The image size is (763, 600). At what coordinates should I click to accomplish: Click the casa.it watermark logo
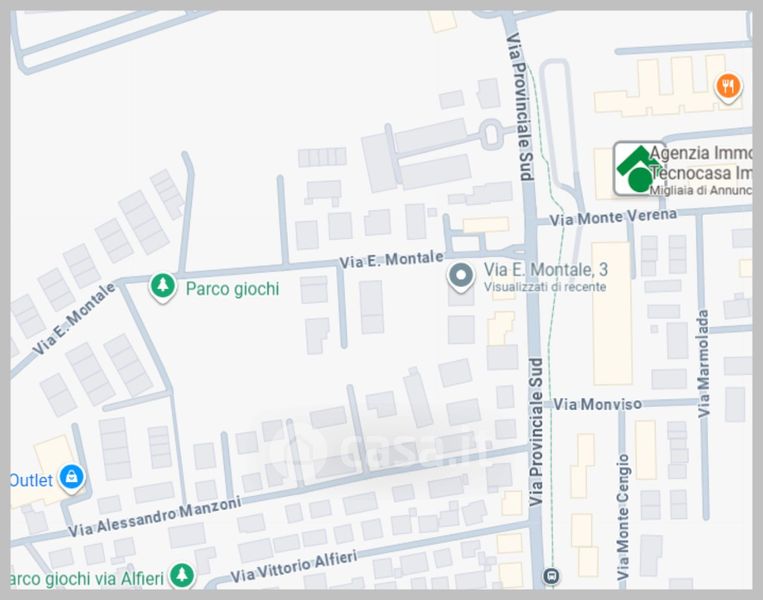coord(380,452)
